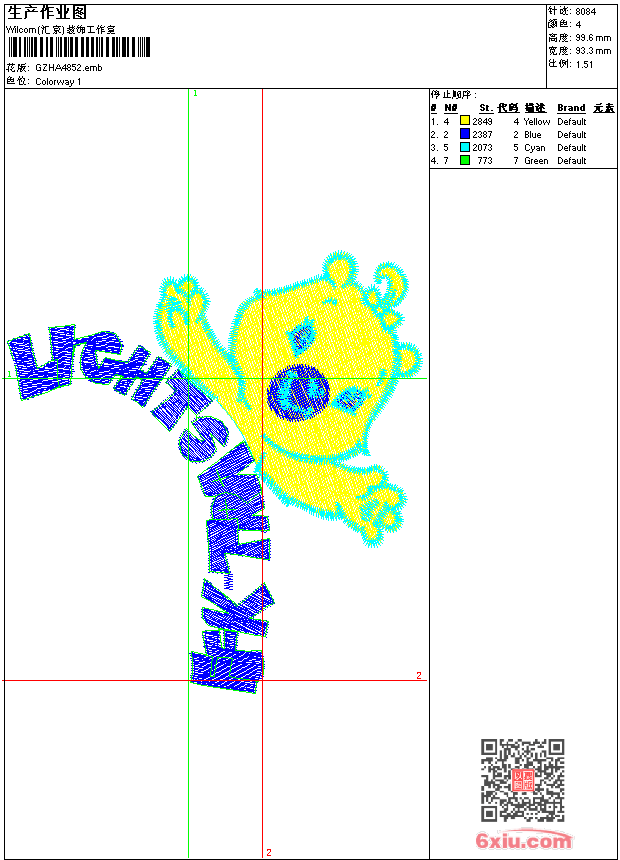The image size is (620, 860).
Task: Click stitch count '2387' in Blue row
Action: pyautogui.click(x=482, y=135)
